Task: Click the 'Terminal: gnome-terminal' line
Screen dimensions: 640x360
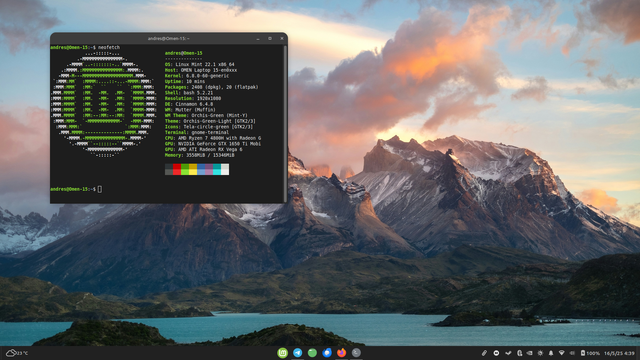Action: click(197, 133)
